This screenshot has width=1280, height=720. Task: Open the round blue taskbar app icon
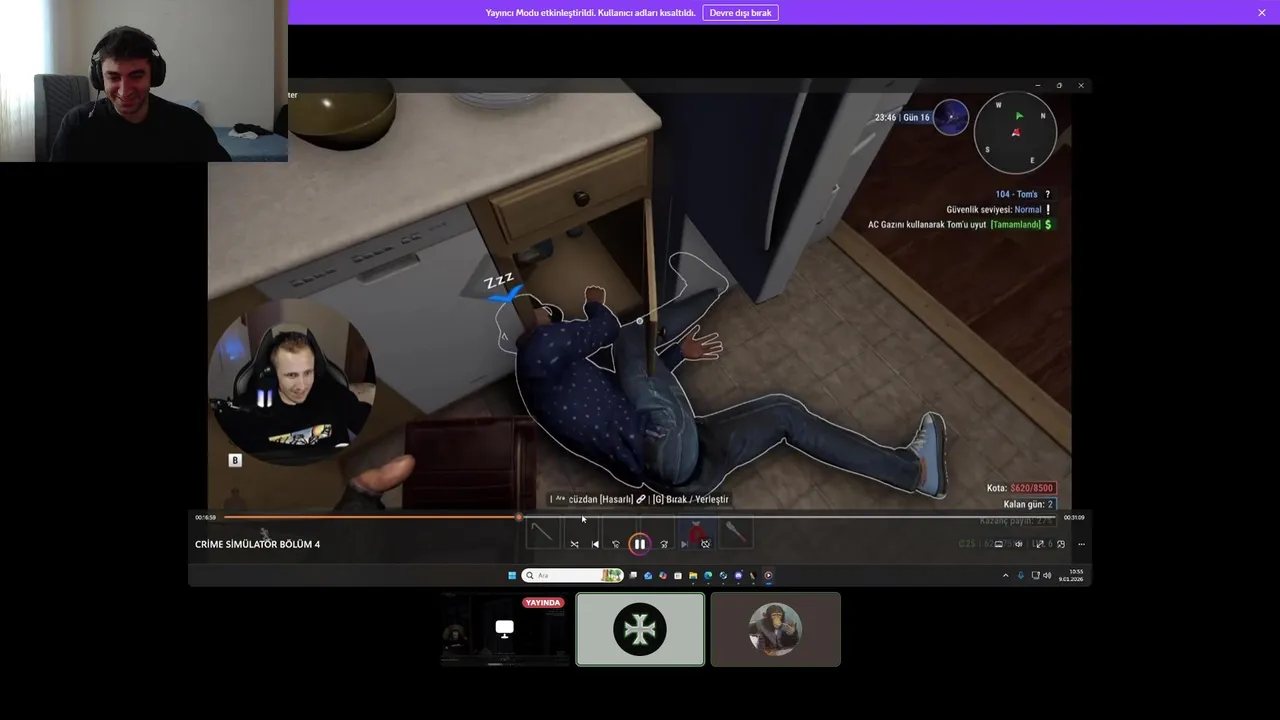point(724,575)
